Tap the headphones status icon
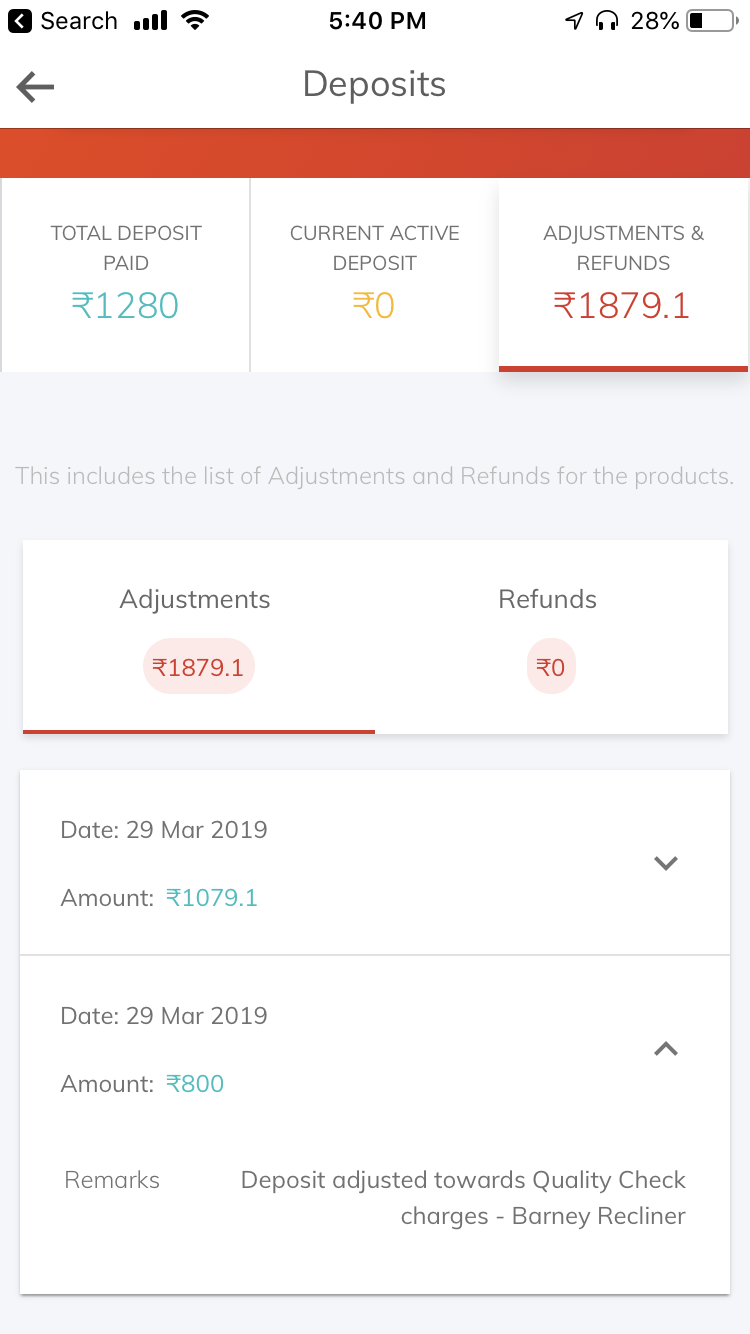This screenshot has height=1334, width=750. (606, 21)
